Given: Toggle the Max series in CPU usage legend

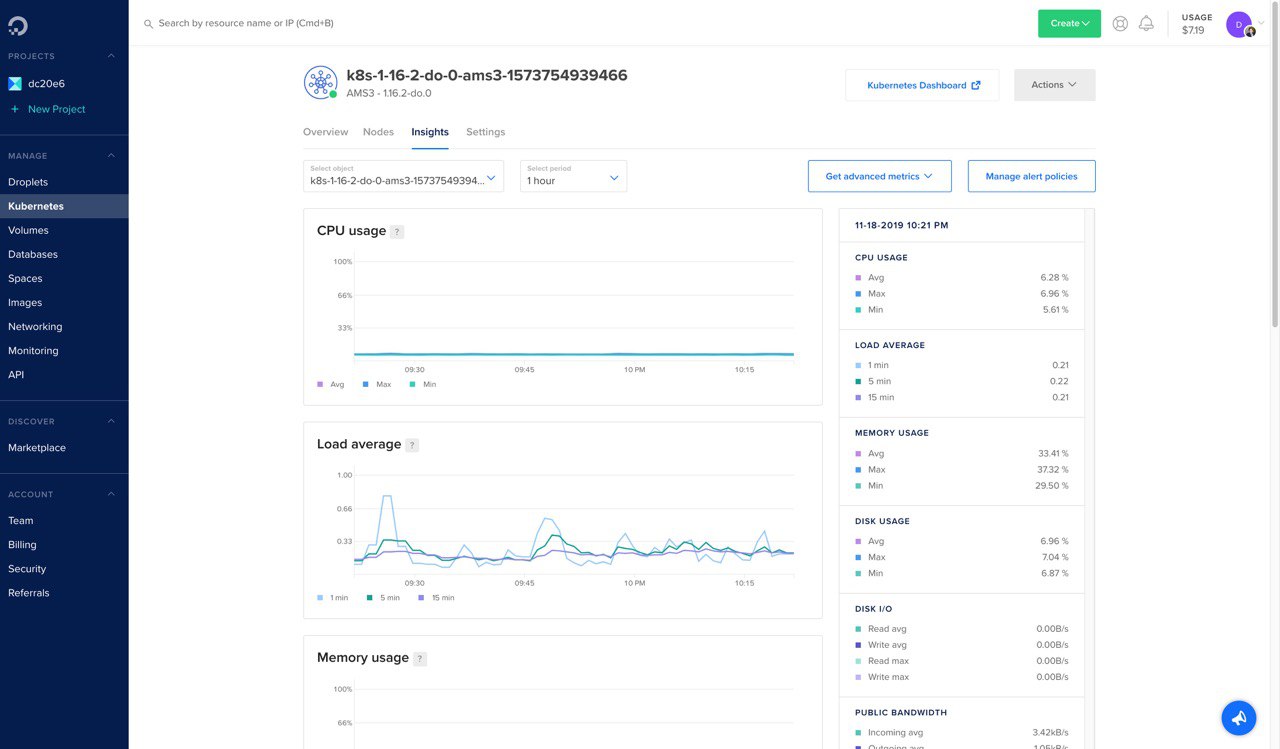Looking at the screenshot, I should [x=377, y=384].
